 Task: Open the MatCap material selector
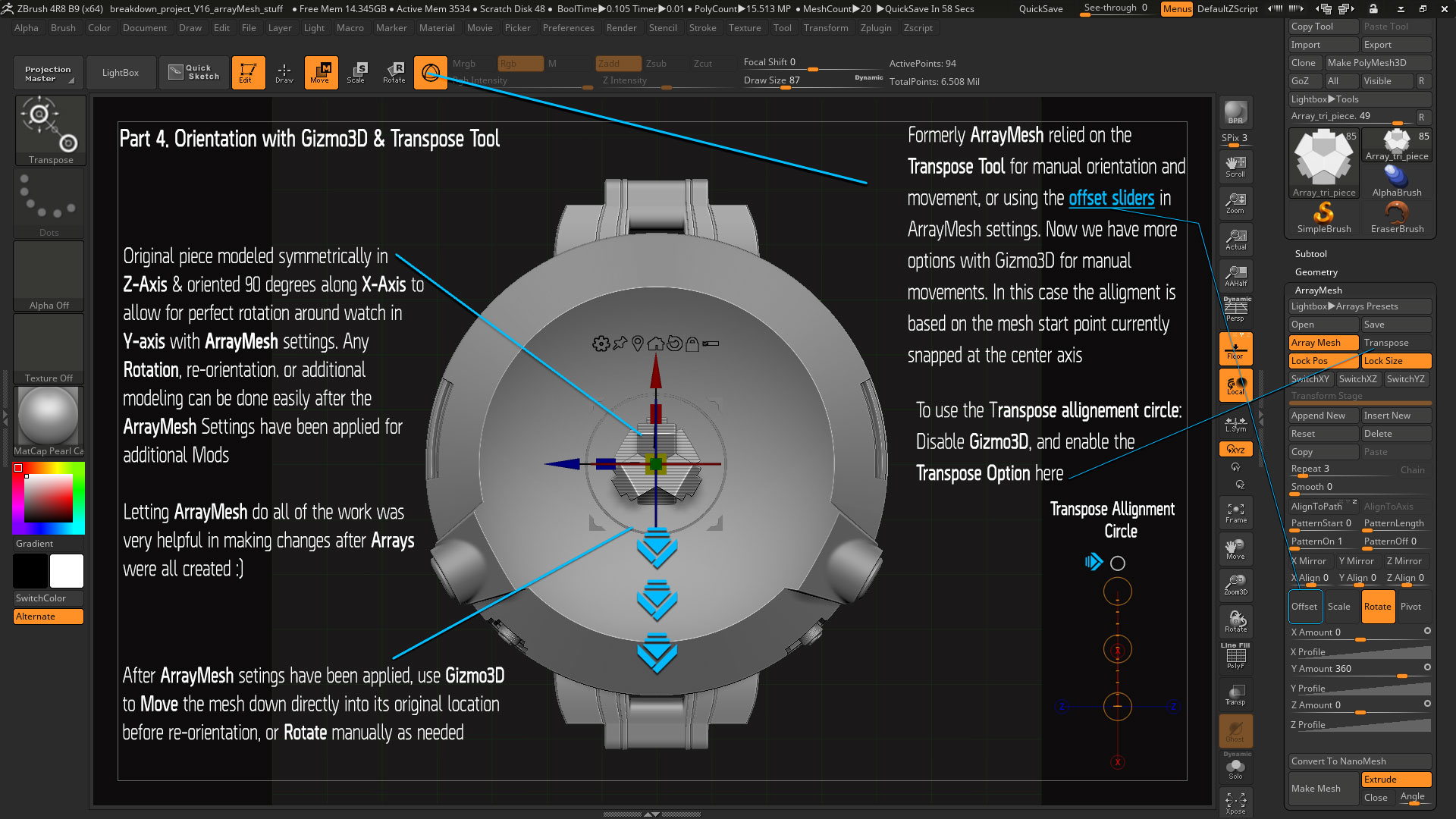(x=49, y=422)
